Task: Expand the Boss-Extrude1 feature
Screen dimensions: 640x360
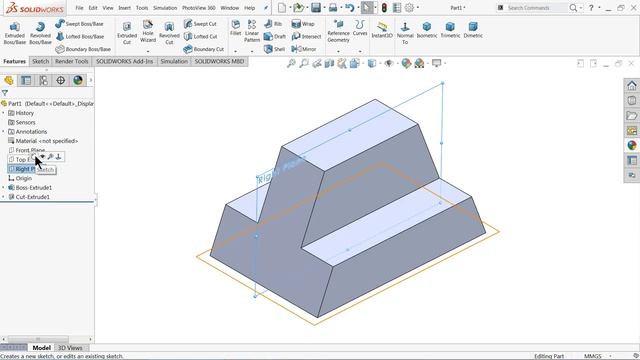Action: point(3,188)
